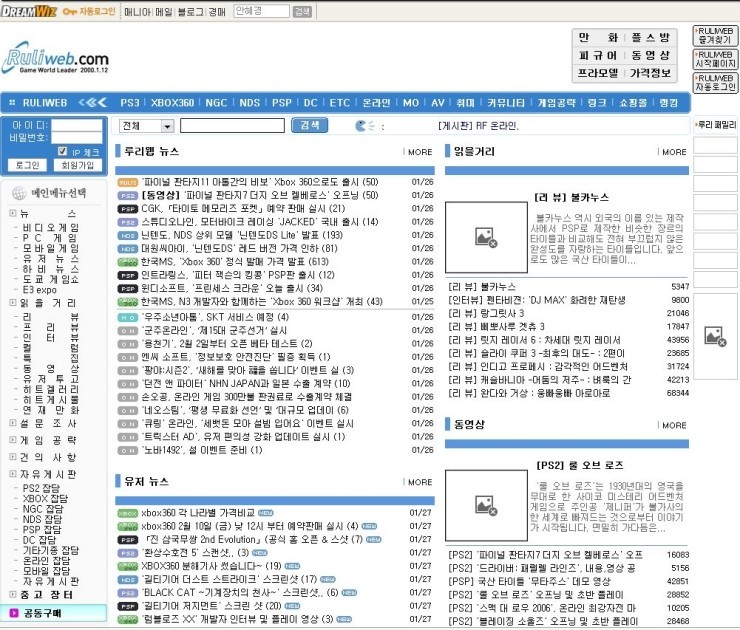Focus the main site search text box
Image resolution: width=740 pixels, height=630 pixels.
pos(233,126)
